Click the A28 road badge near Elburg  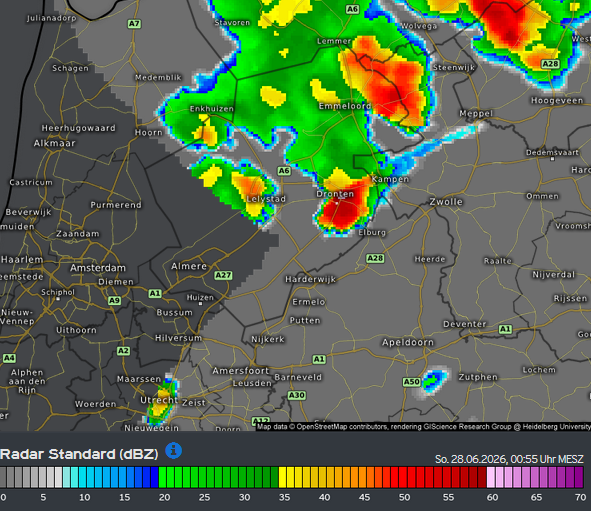click(375, 258)
